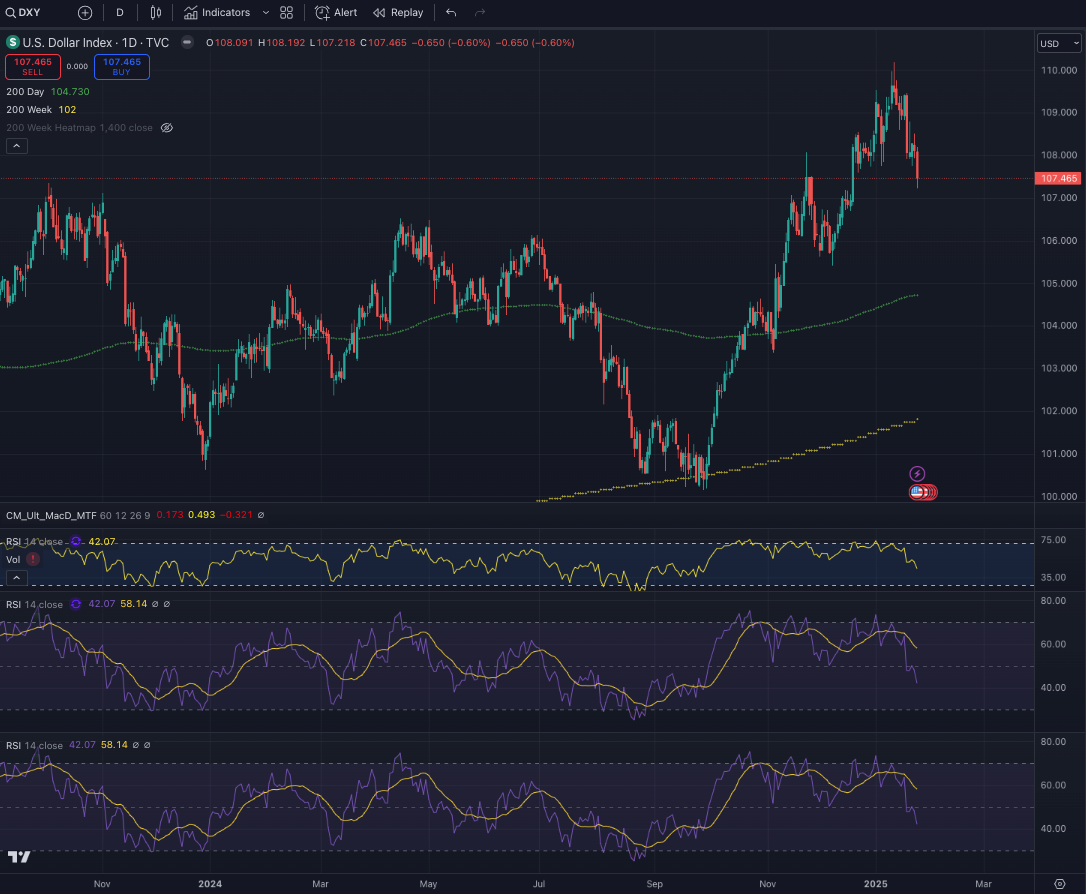Click the U.S. Dollar Index symbol logo
This screenshot has width=1086, height=894.
12,42
